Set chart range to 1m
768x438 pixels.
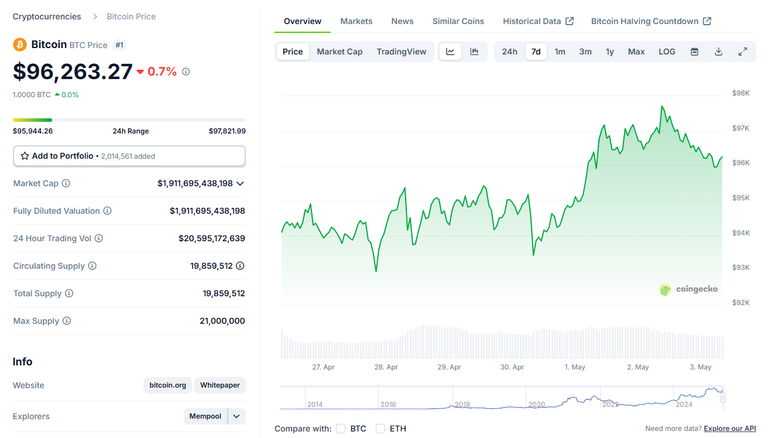pos(560,51)
